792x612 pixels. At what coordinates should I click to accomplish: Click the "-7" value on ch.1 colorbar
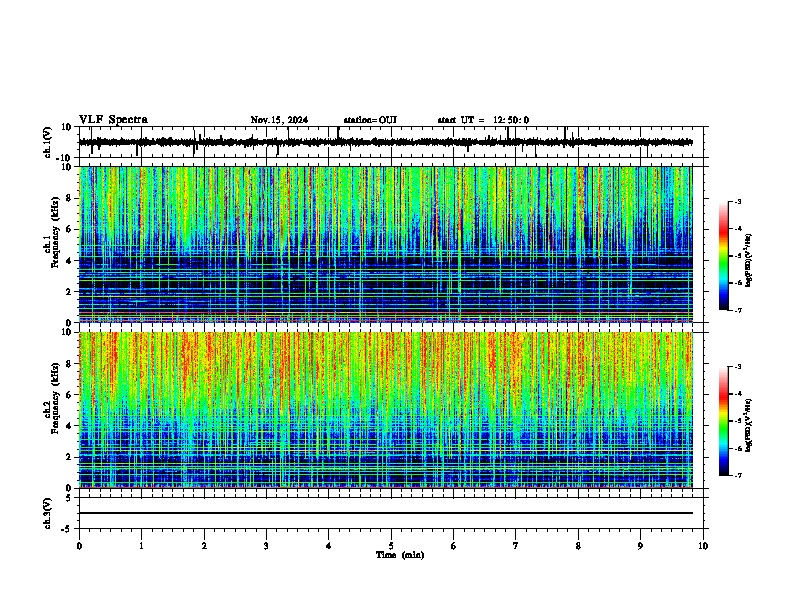[737, 310]
